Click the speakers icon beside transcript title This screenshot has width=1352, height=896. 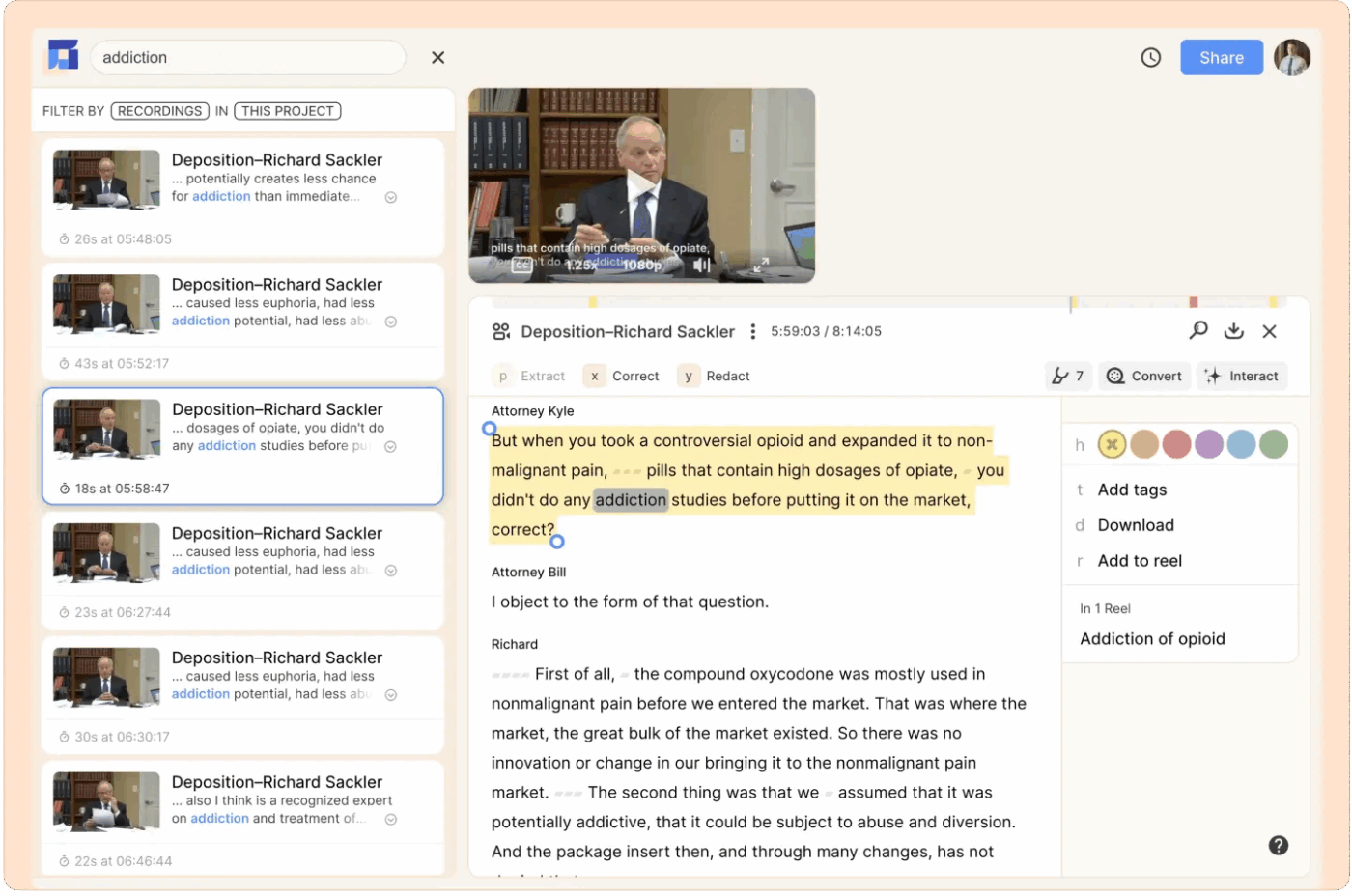tap(501, 332)
